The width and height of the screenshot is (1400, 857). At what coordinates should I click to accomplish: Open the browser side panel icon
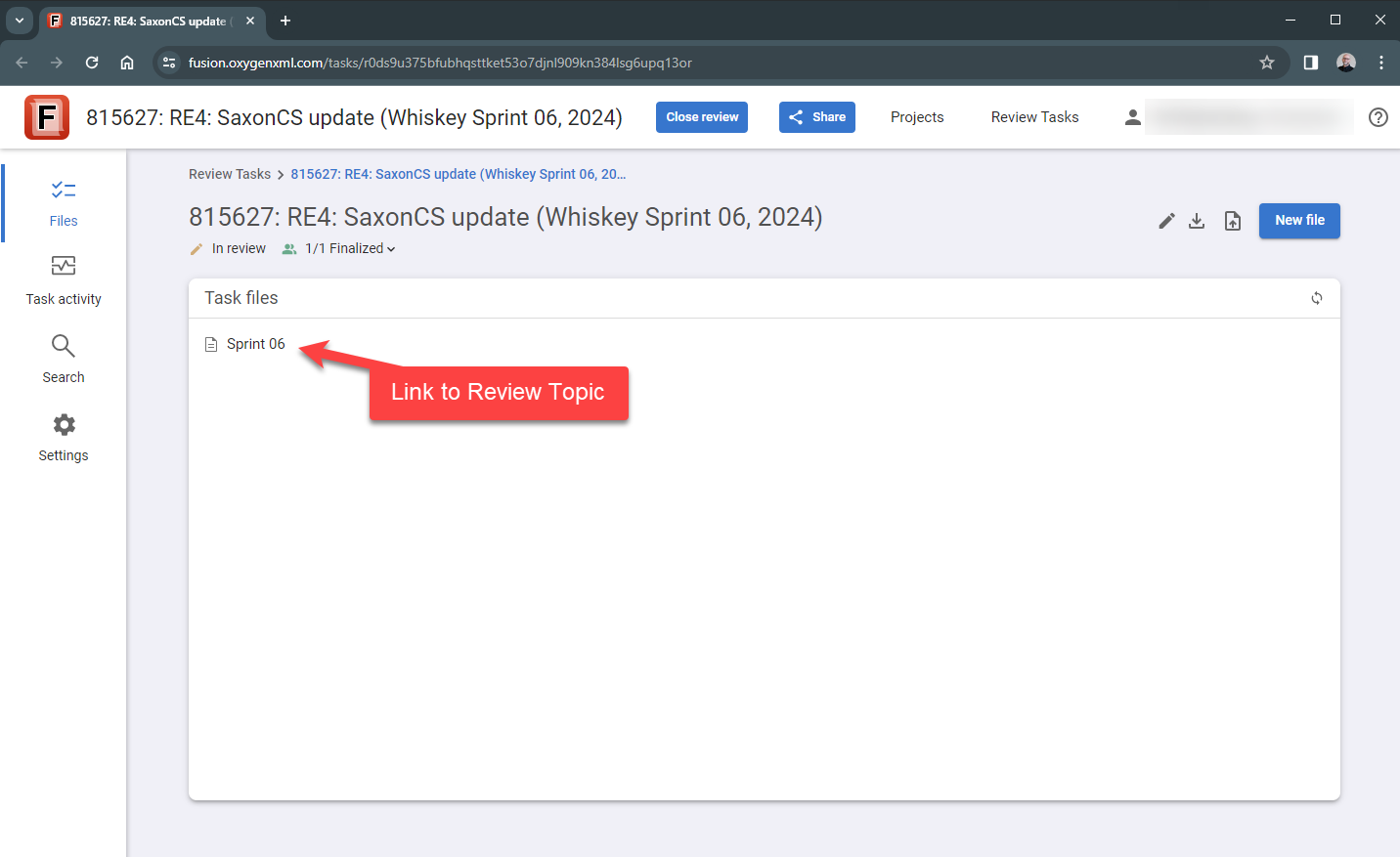1311,63
